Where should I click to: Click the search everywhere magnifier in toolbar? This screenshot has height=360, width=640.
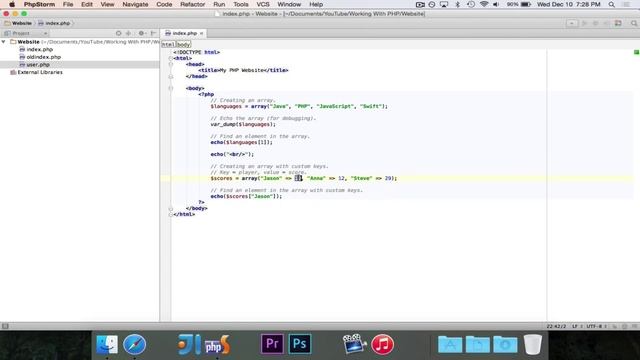pyautogui.click(x=634, y=23)
